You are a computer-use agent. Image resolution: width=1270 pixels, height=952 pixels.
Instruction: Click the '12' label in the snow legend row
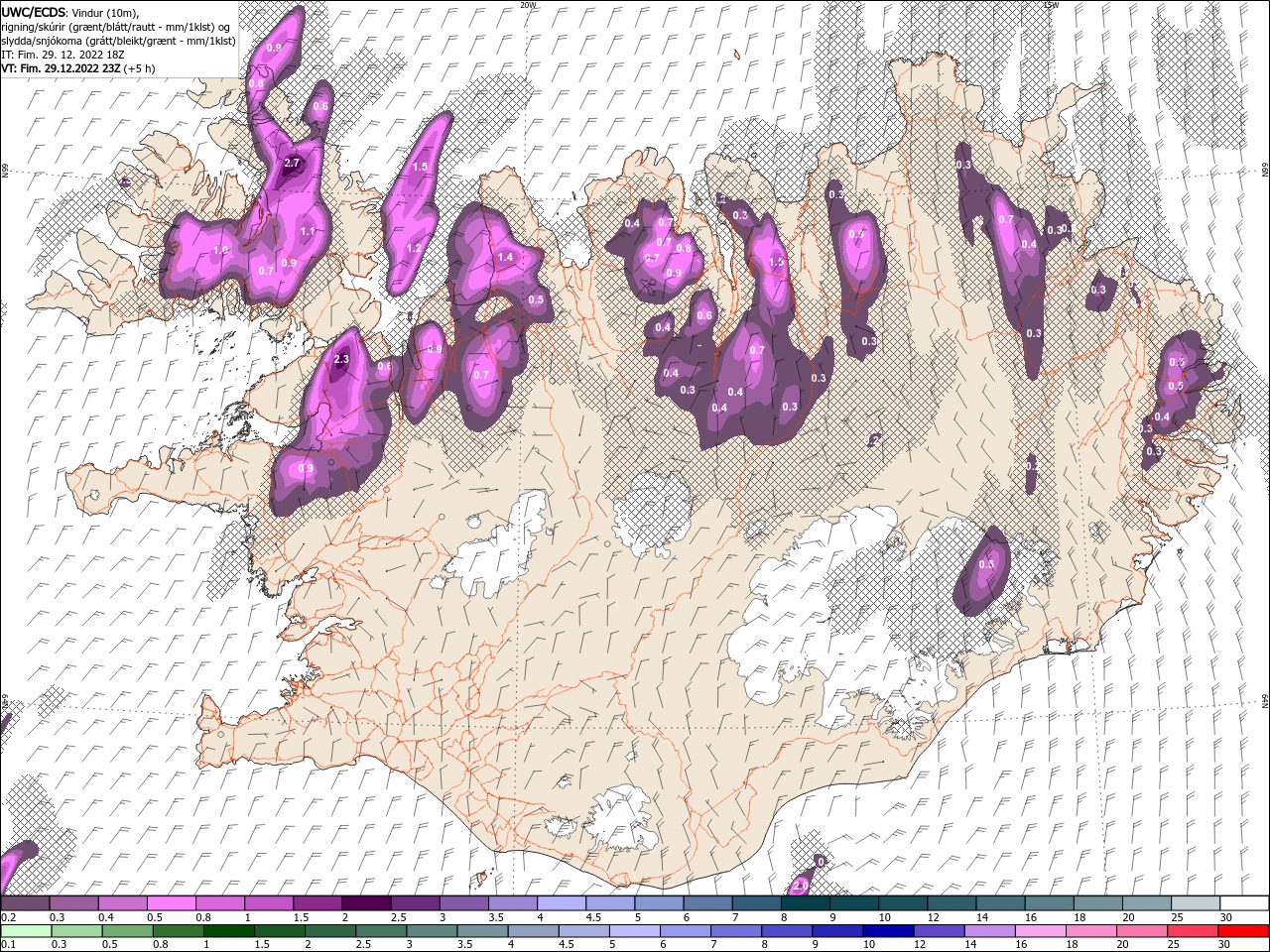934,917
